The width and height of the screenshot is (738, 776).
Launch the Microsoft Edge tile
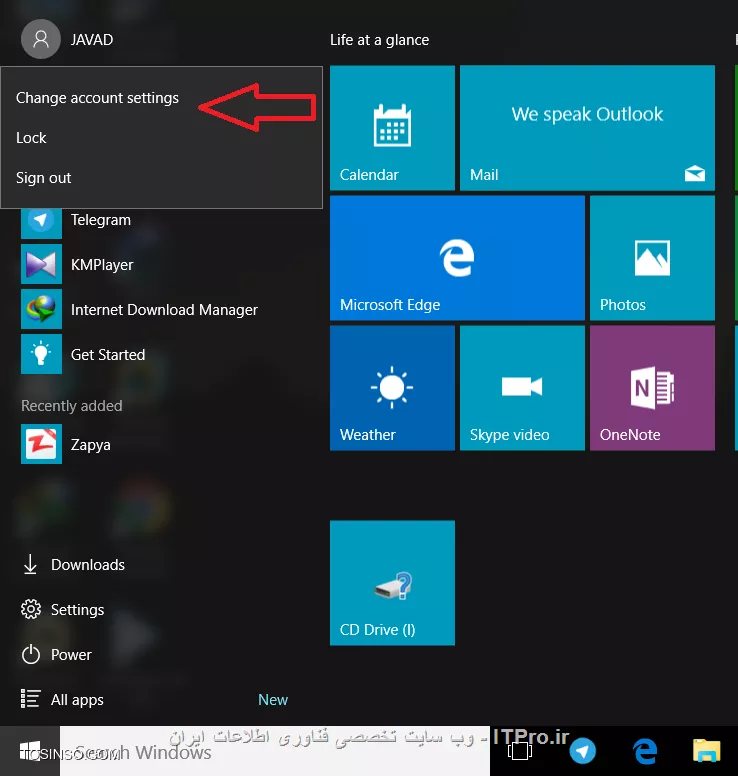pos(457,258)
